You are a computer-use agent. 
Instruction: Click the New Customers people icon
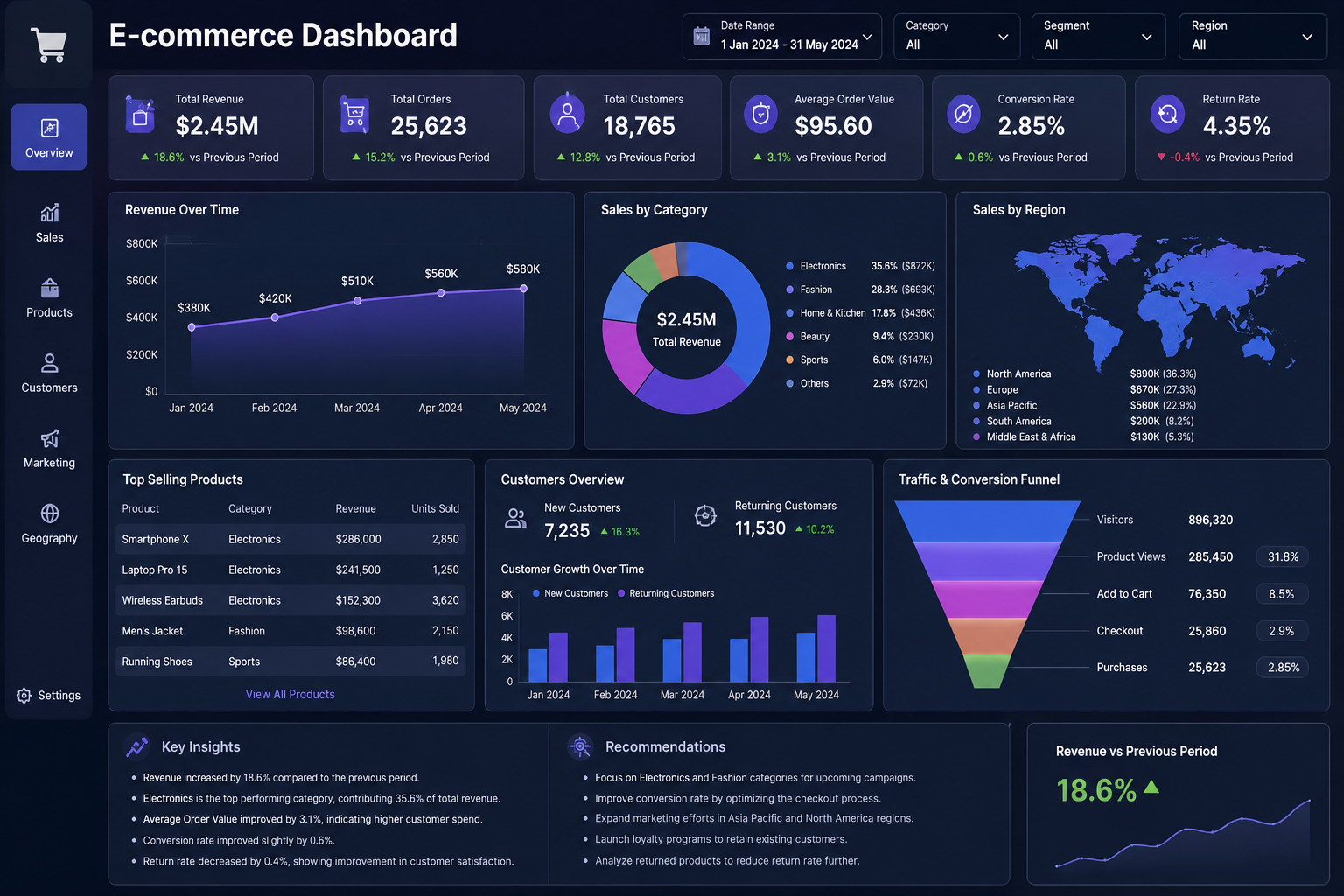516,519
